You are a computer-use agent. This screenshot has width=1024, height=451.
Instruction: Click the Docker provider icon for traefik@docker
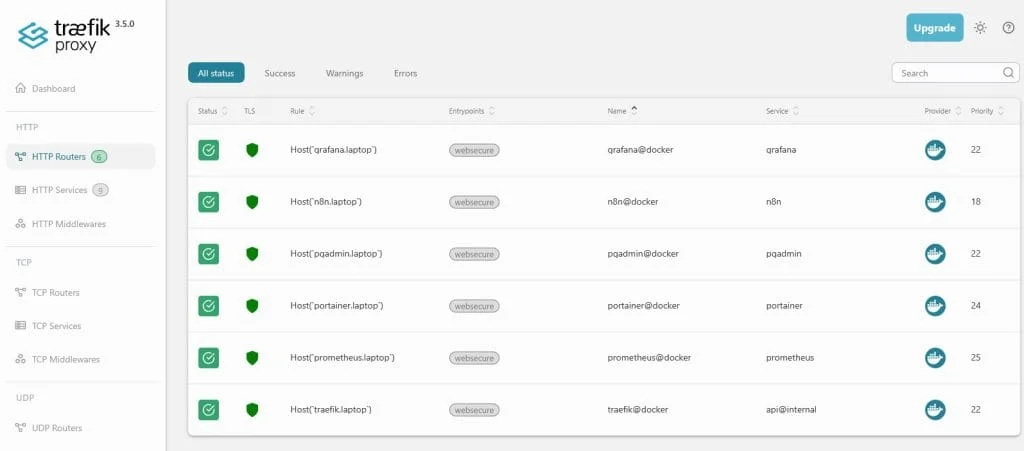[935, 409]
